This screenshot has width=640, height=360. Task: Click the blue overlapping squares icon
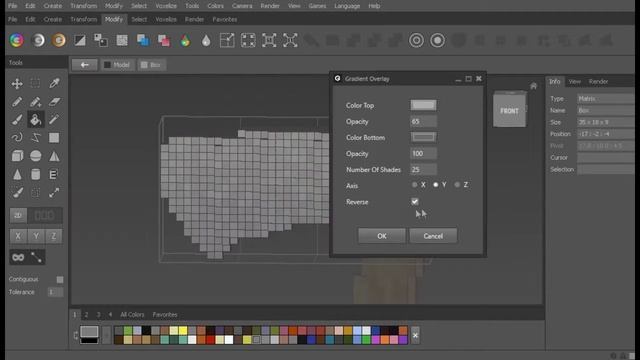pos(143,40)
